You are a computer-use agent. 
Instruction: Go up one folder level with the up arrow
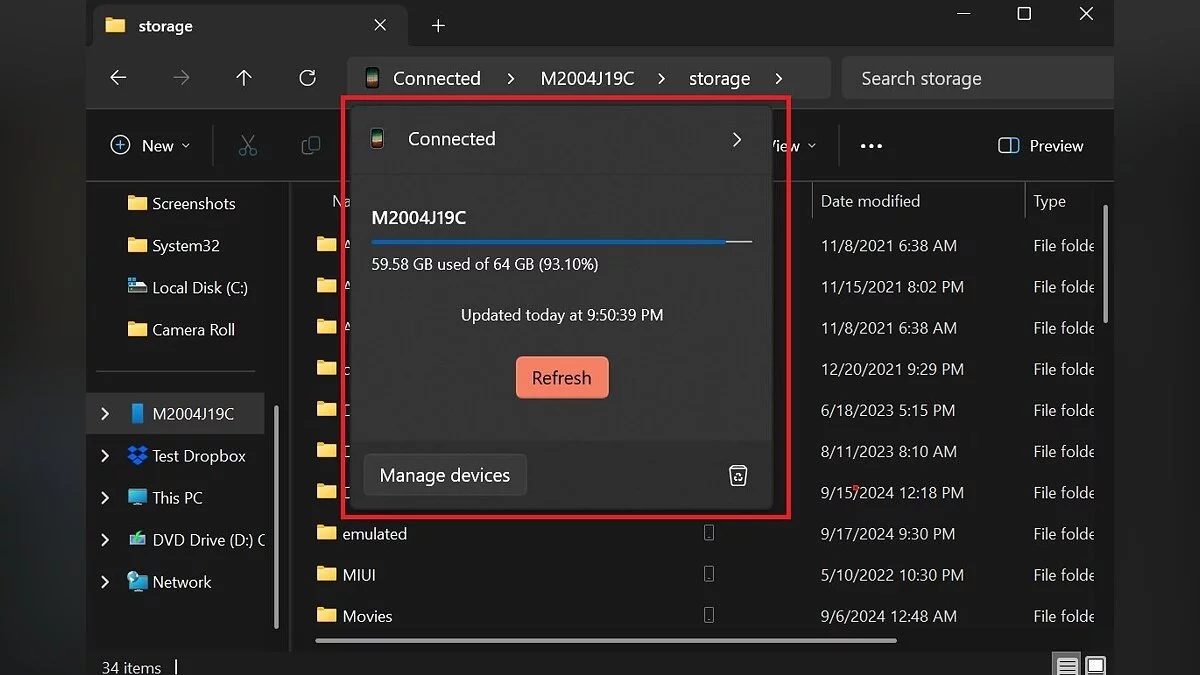(244, 78)
